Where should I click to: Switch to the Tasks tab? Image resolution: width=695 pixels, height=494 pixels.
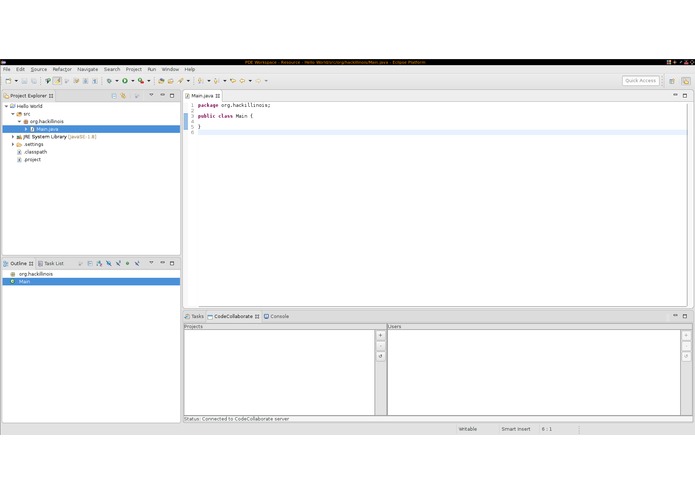194,316
